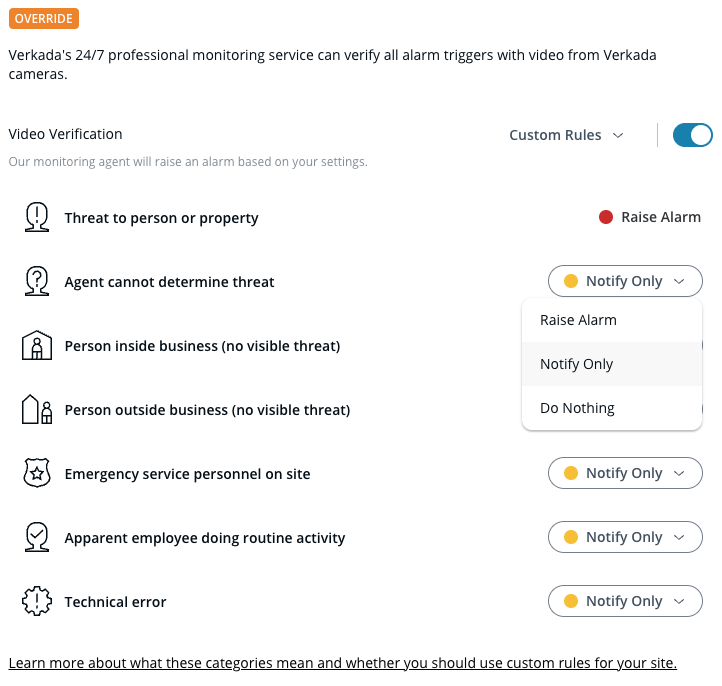The width and height of the screenshot is (722, 686).
Task: Click the Emergency service personnel badge icon
Action: pos(37,473)
